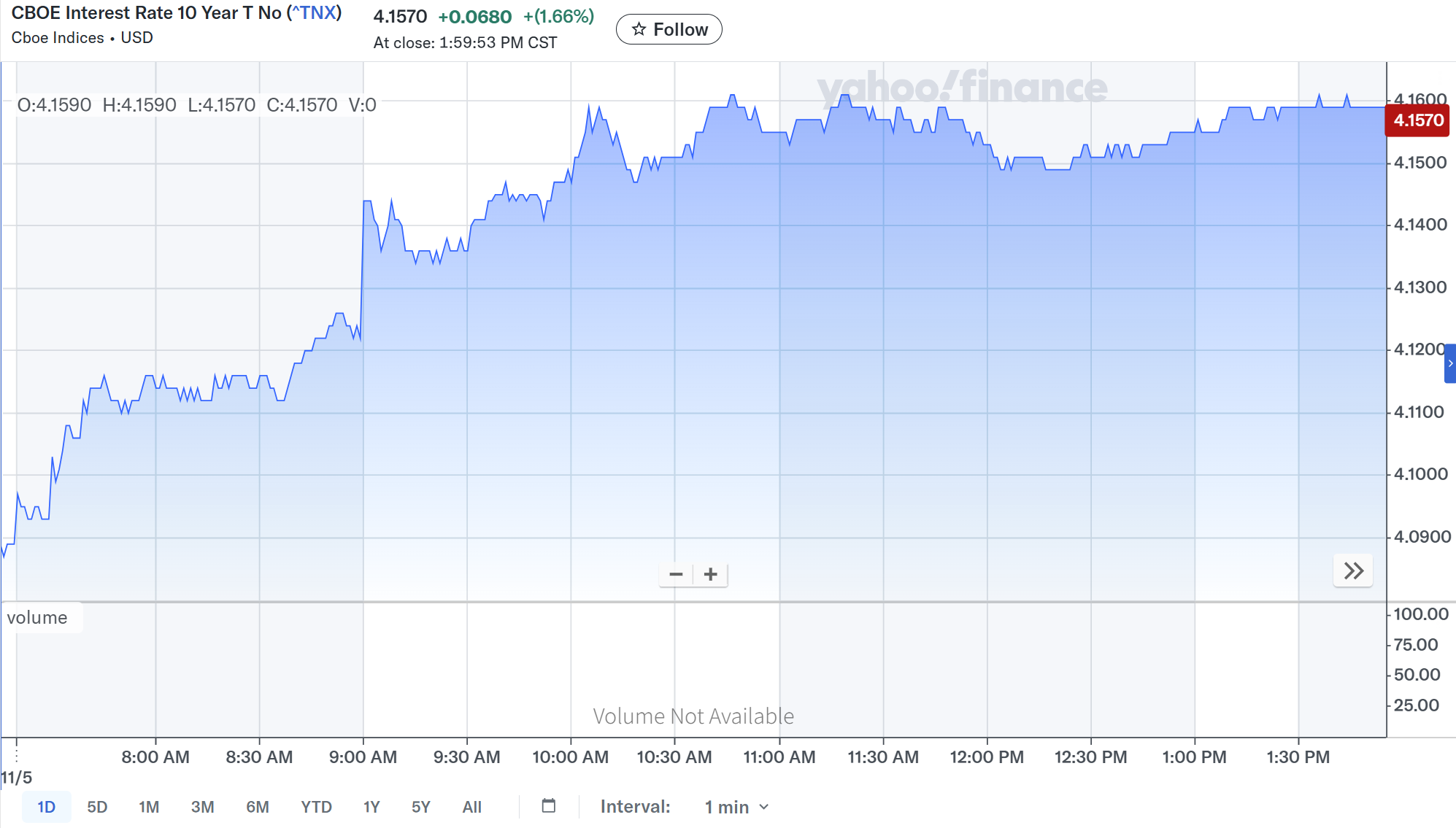Open the ^TNX ticker symbol link
The width and height of the screenshot is (1456, 828).
point(315,13)
